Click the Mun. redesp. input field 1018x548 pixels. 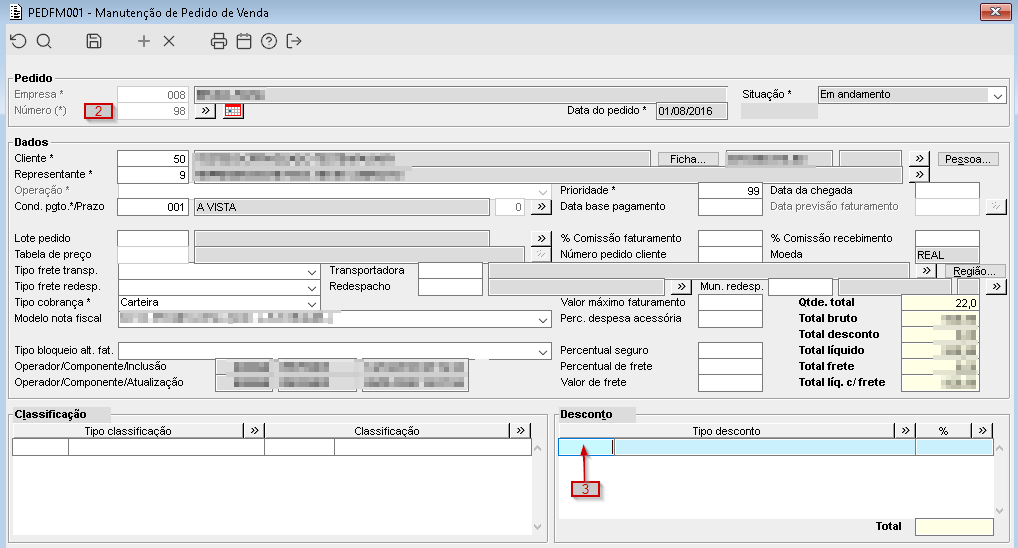801,287
